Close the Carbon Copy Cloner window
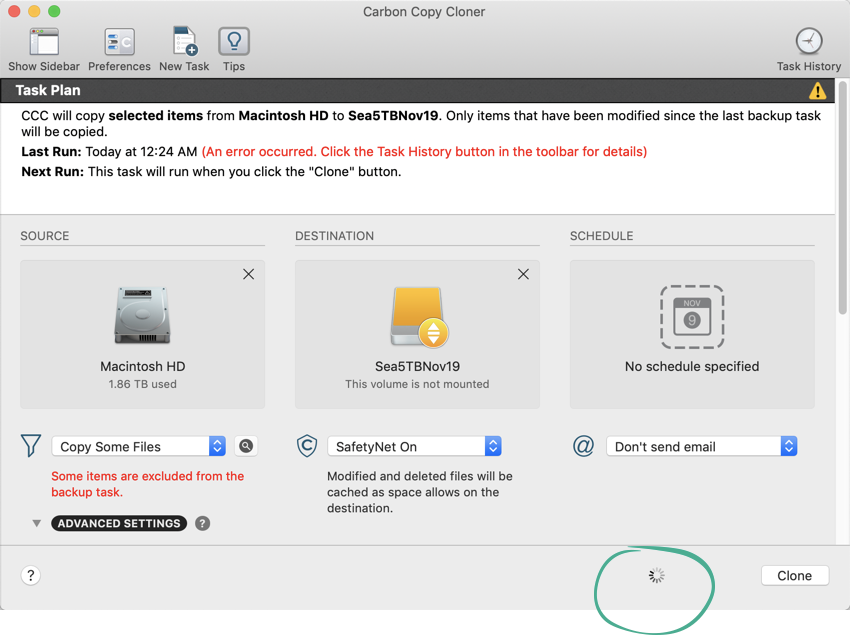 (14, 11)
